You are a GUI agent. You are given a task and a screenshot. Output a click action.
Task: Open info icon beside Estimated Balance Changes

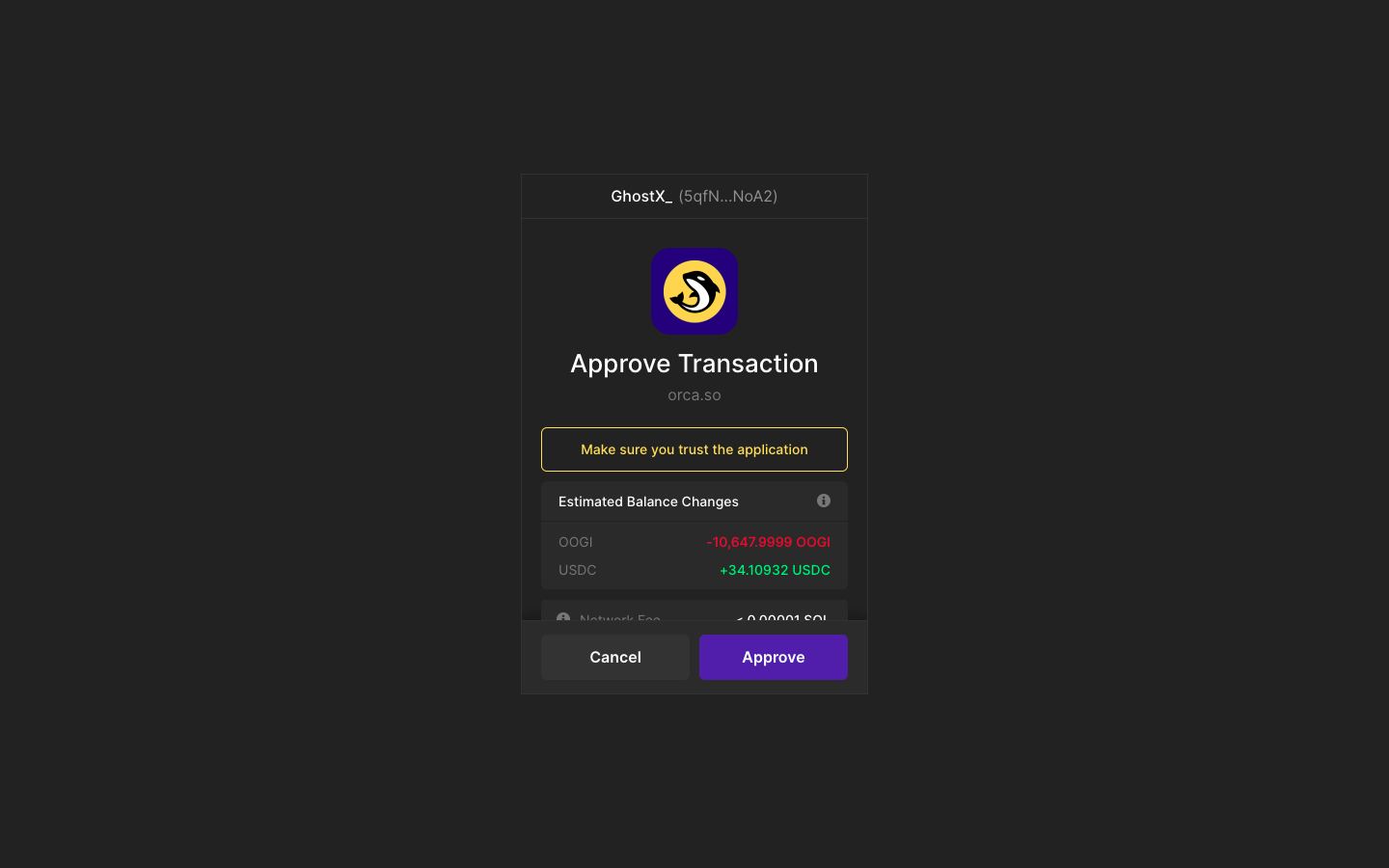coord(824,501)
